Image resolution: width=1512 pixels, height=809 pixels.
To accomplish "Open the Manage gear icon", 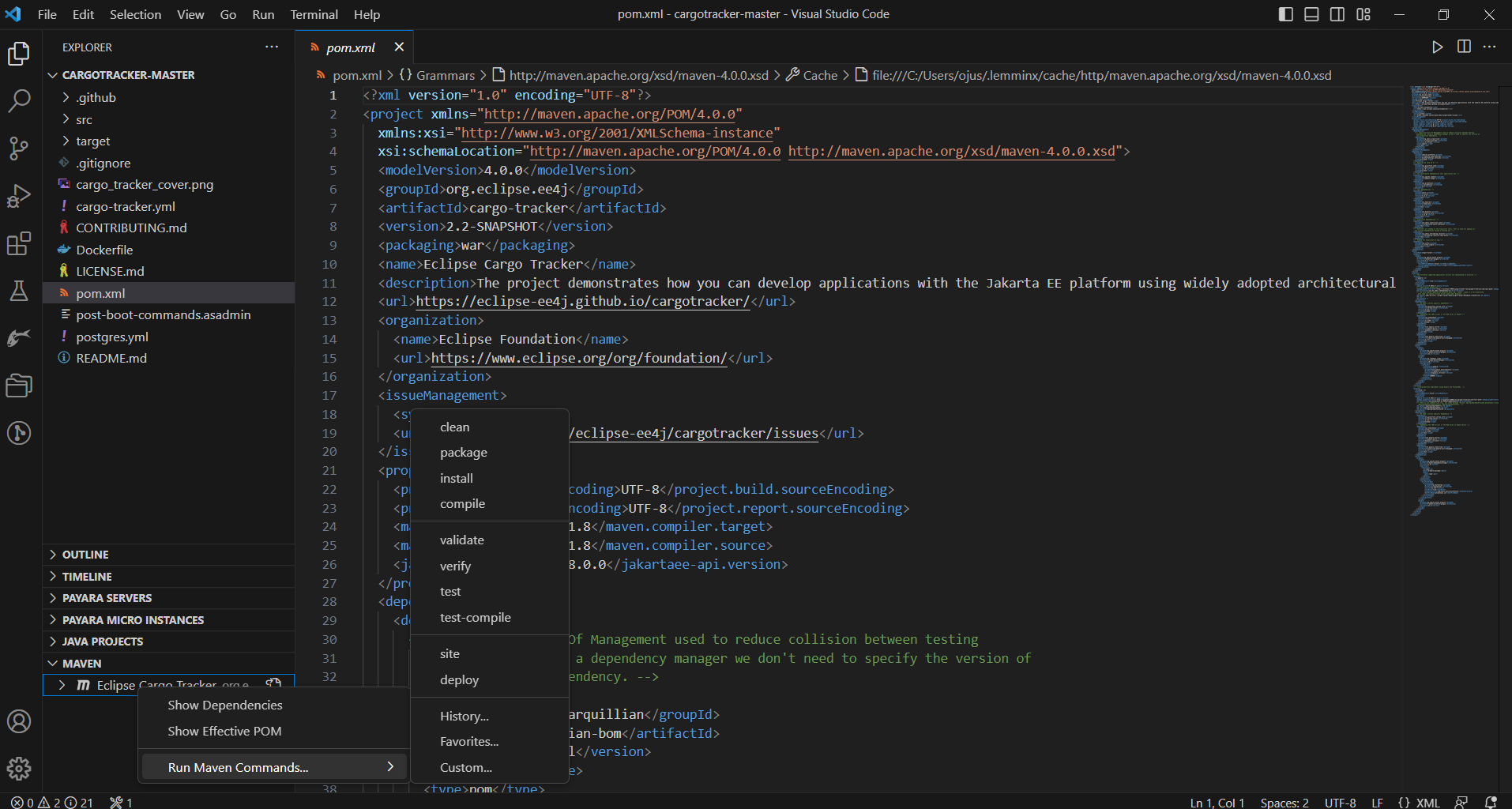I will (x=19, y=768).
